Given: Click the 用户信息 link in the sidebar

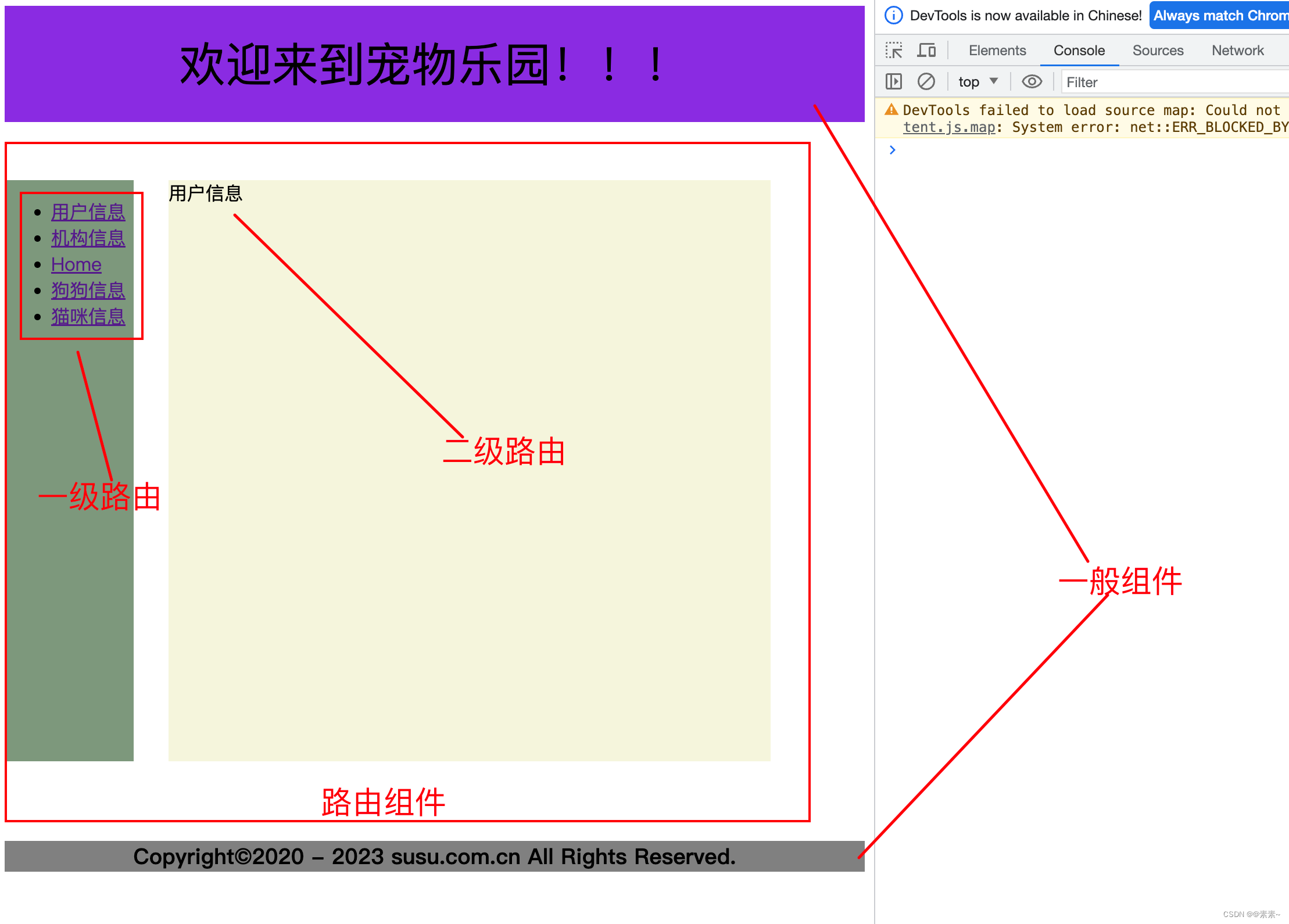Looking at the screenshot, I should [88, 212].
